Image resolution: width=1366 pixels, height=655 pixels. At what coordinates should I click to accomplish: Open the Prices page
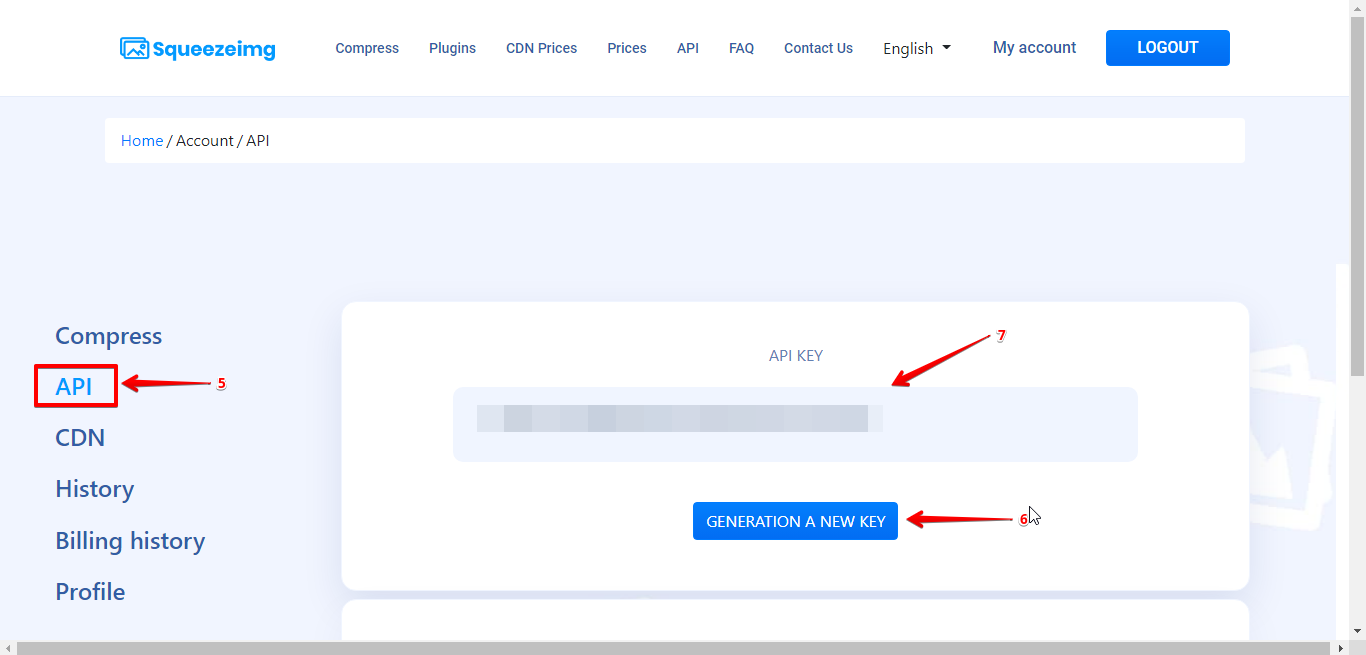click(627, 48)
